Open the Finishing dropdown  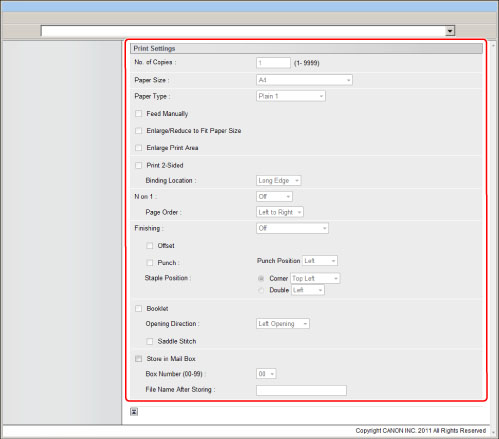[x=292, y=228]
